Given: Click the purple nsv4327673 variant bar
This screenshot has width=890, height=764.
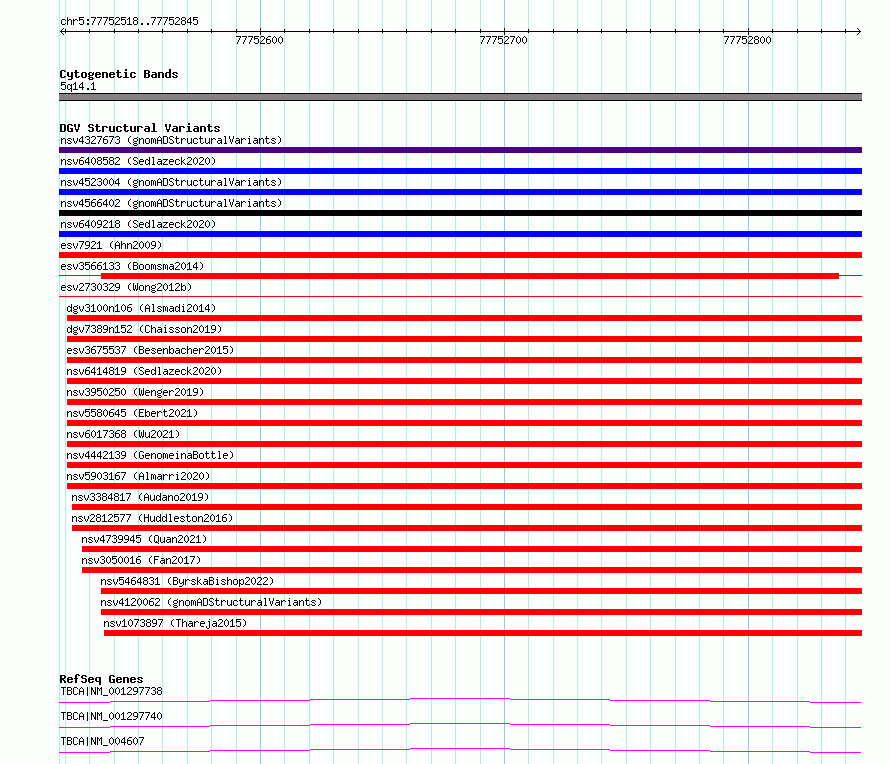Looking at the screenshot, I should click(460, 150).
